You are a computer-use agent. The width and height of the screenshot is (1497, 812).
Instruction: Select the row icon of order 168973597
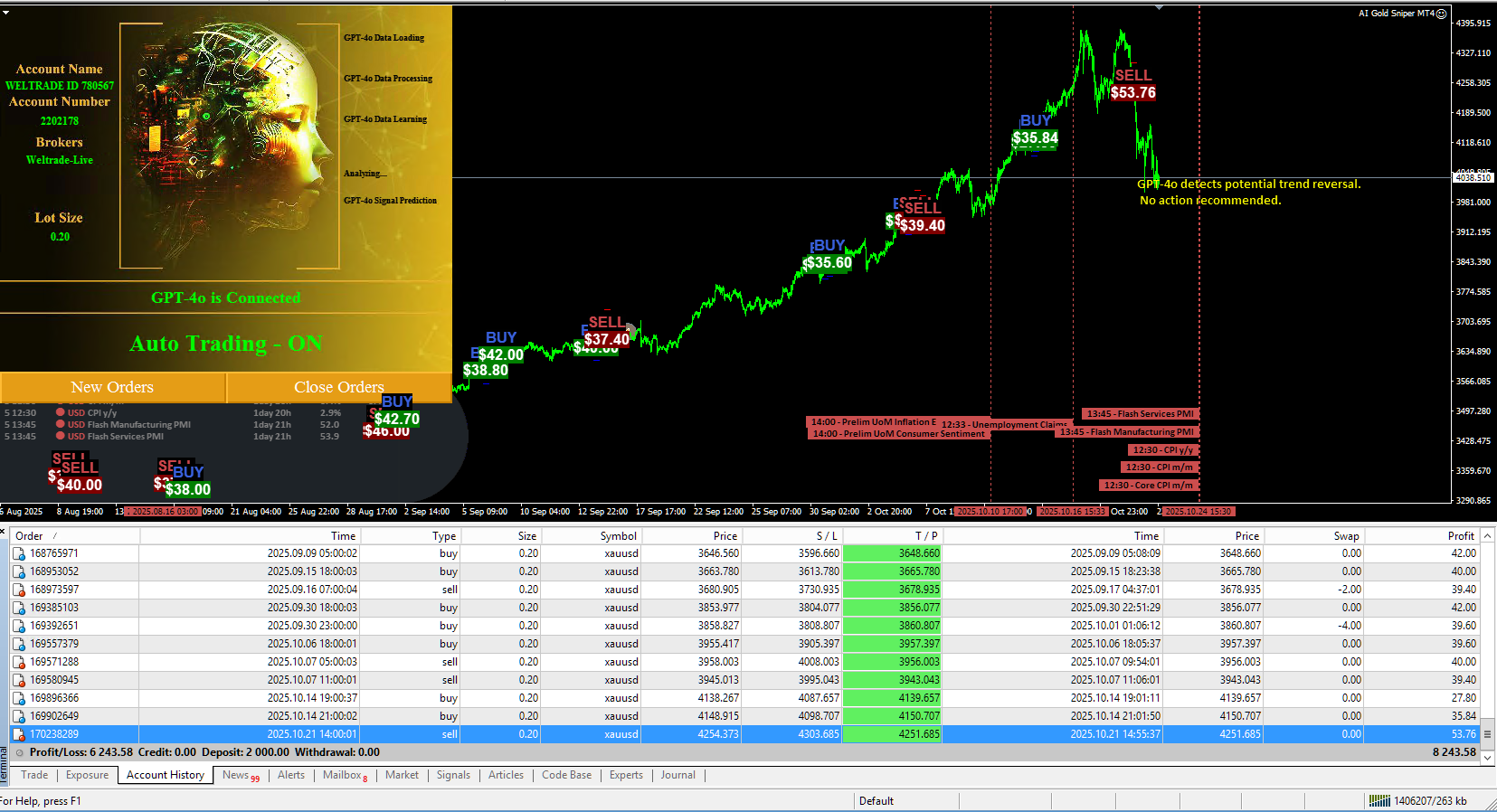pos(19,590)
